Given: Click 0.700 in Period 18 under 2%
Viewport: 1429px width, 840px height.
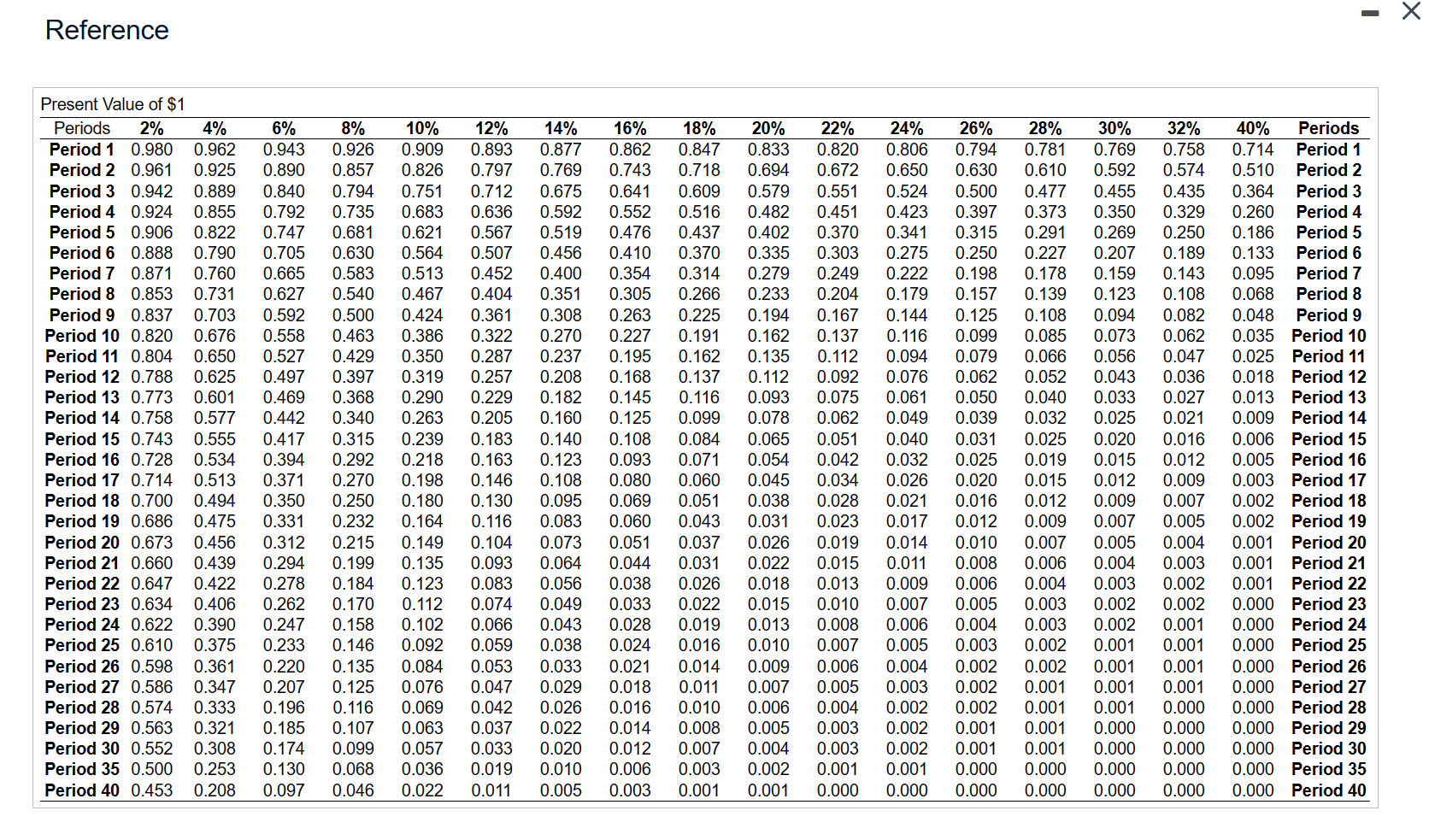Looking at the screenshot, I should coord(151,501).
